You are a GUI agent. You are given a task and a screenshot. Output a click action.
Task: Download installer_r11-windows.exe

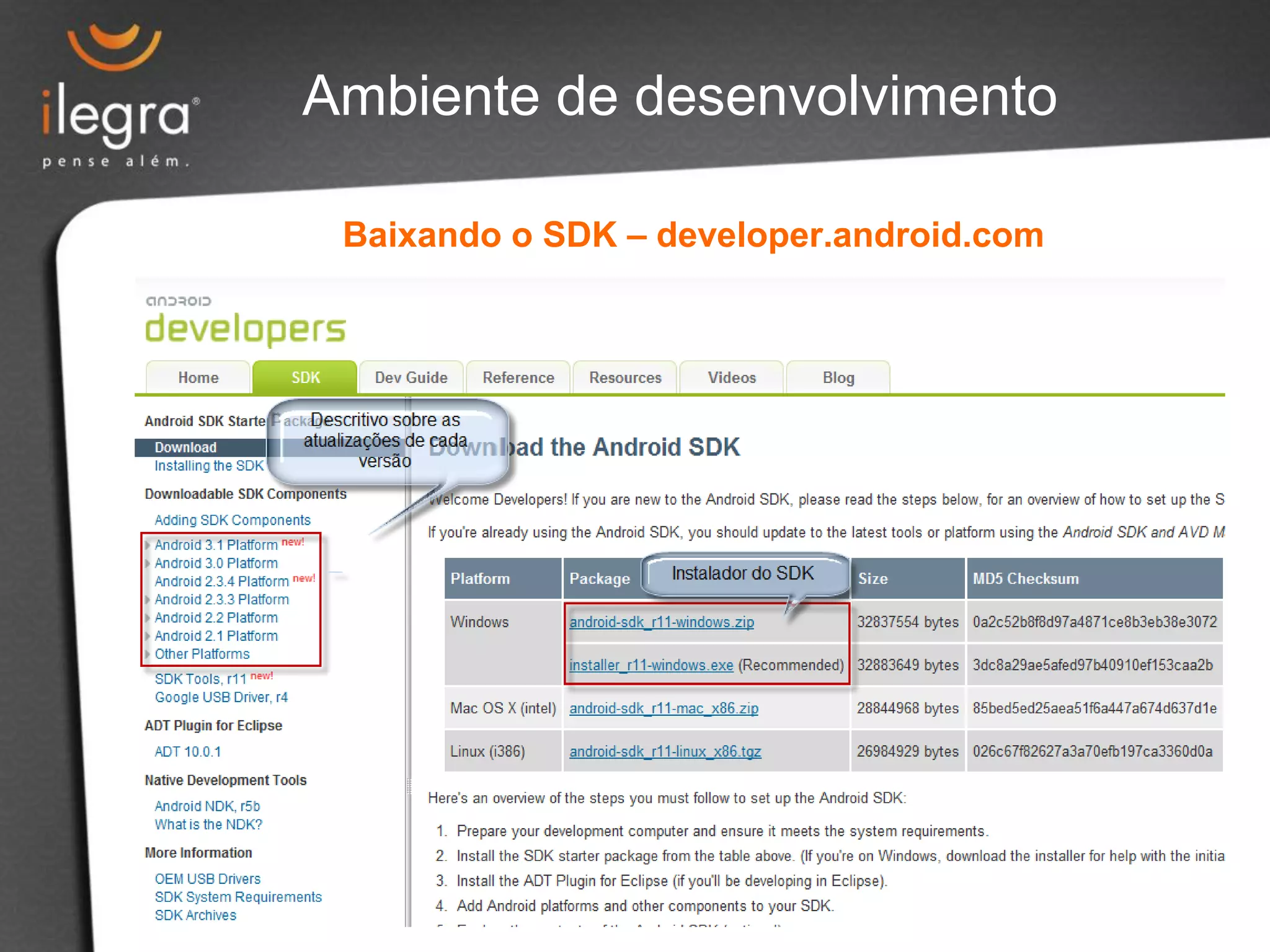[651, 665]
